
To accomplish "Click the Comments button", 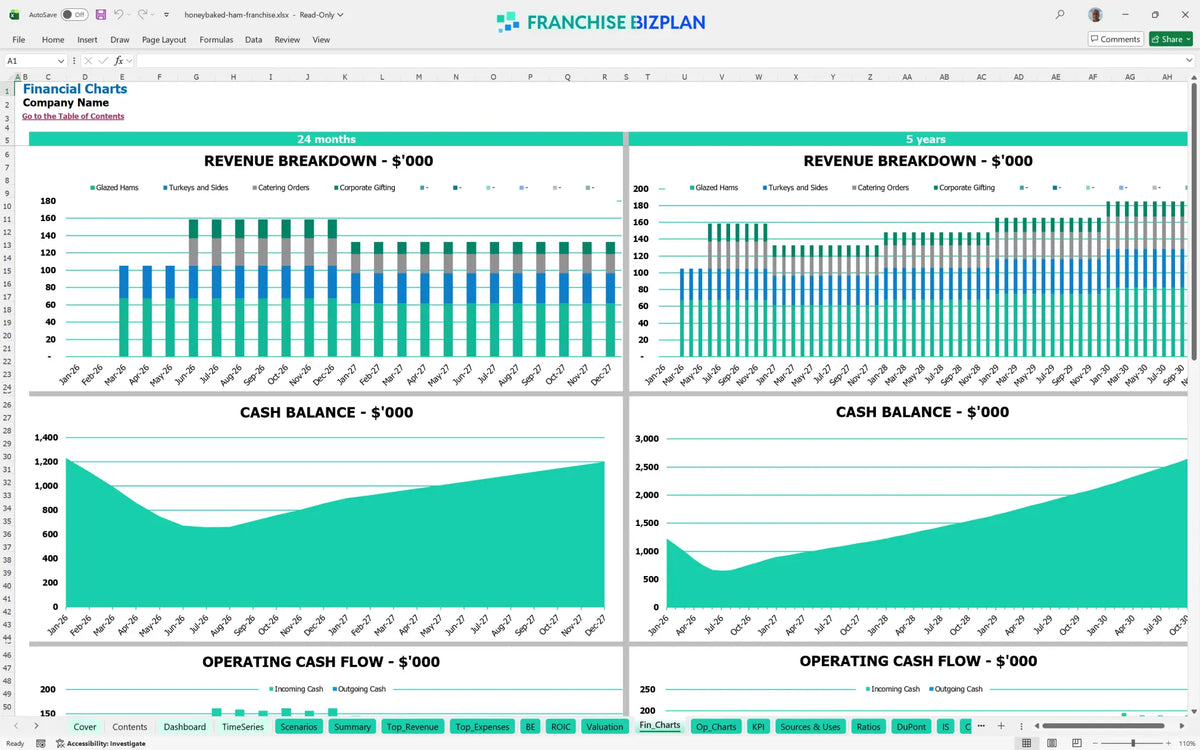I will coord(1115,39).
